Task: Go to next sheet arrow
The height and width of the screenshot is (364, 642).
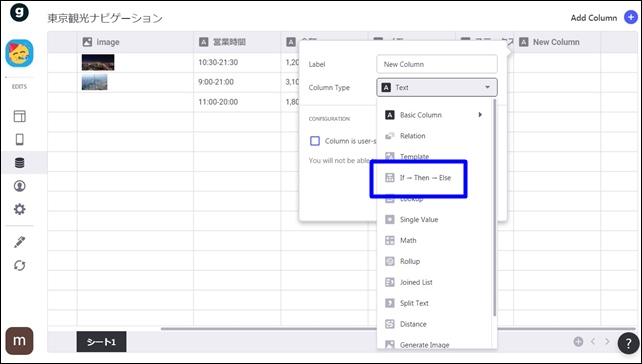Action: click(x=607, y=341)
